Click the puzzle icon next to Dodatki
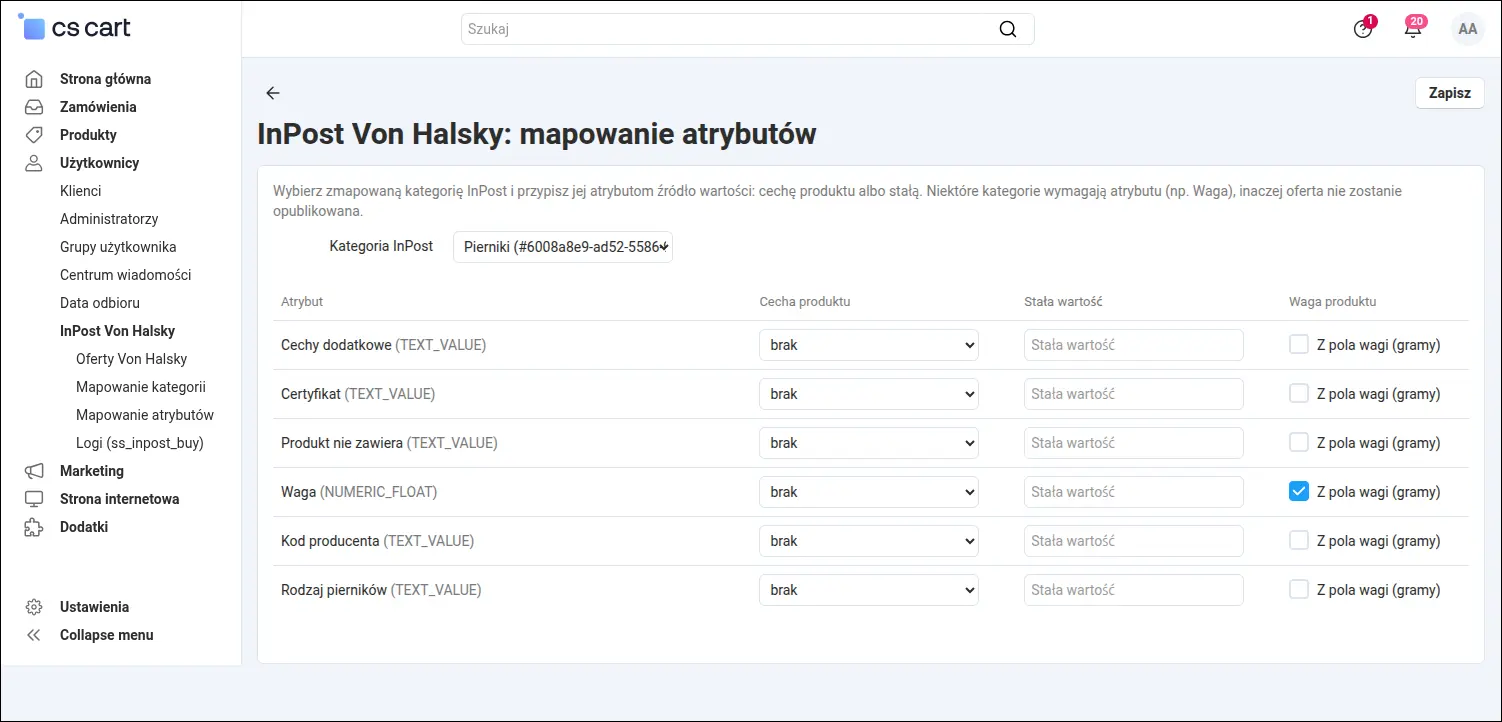 [x=34, y=527]
